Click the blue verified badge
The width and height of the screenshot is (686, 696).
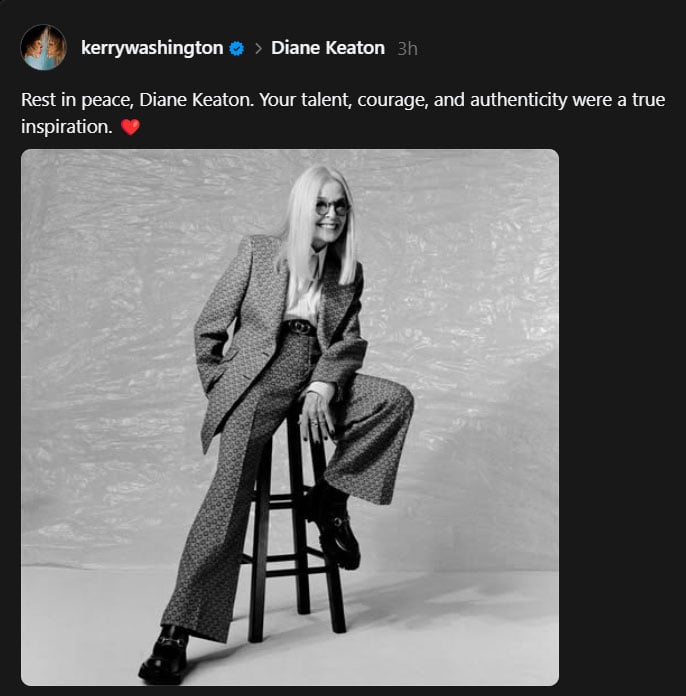pyautogui.click(x=236, y=48)
